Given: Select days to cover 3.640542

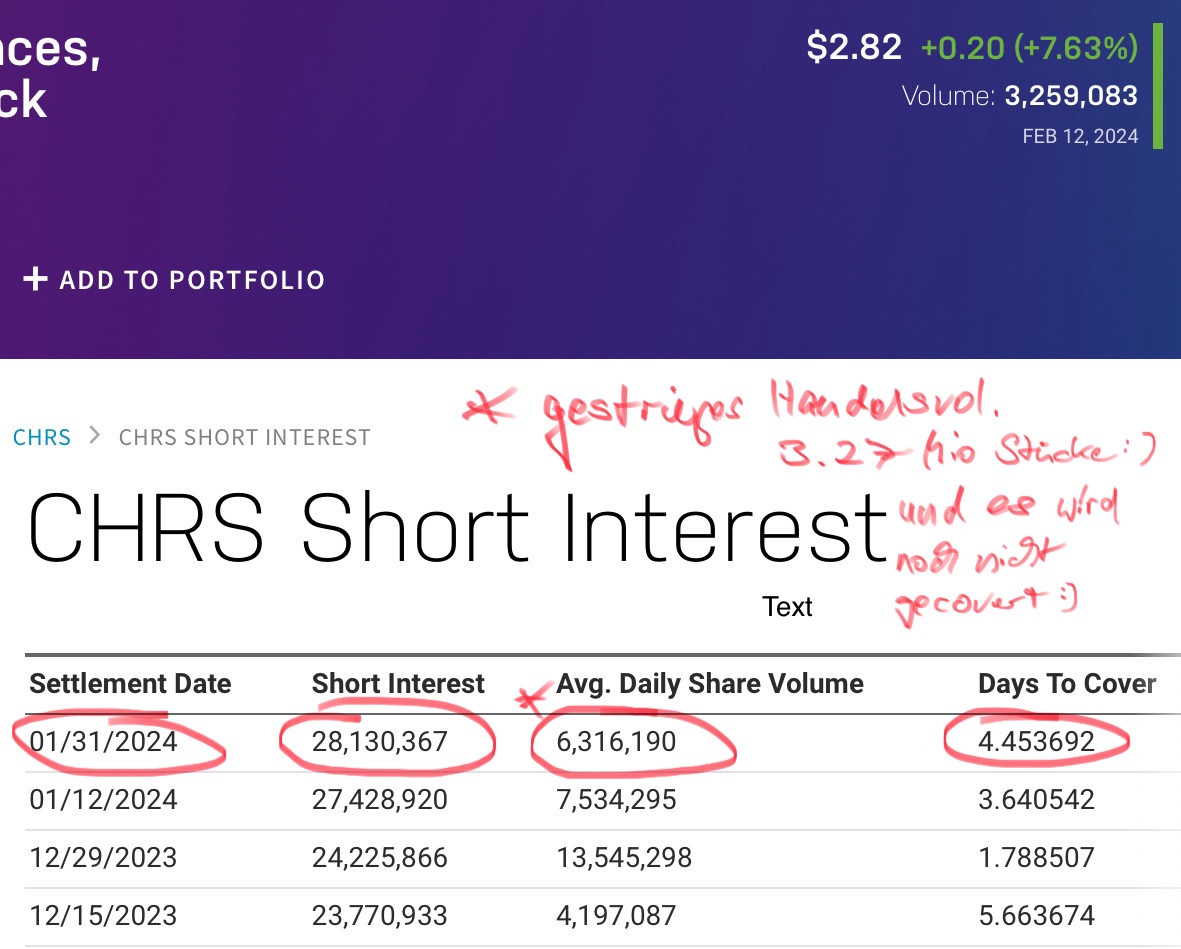Looking at the screenshot, I should [1036, 799].
